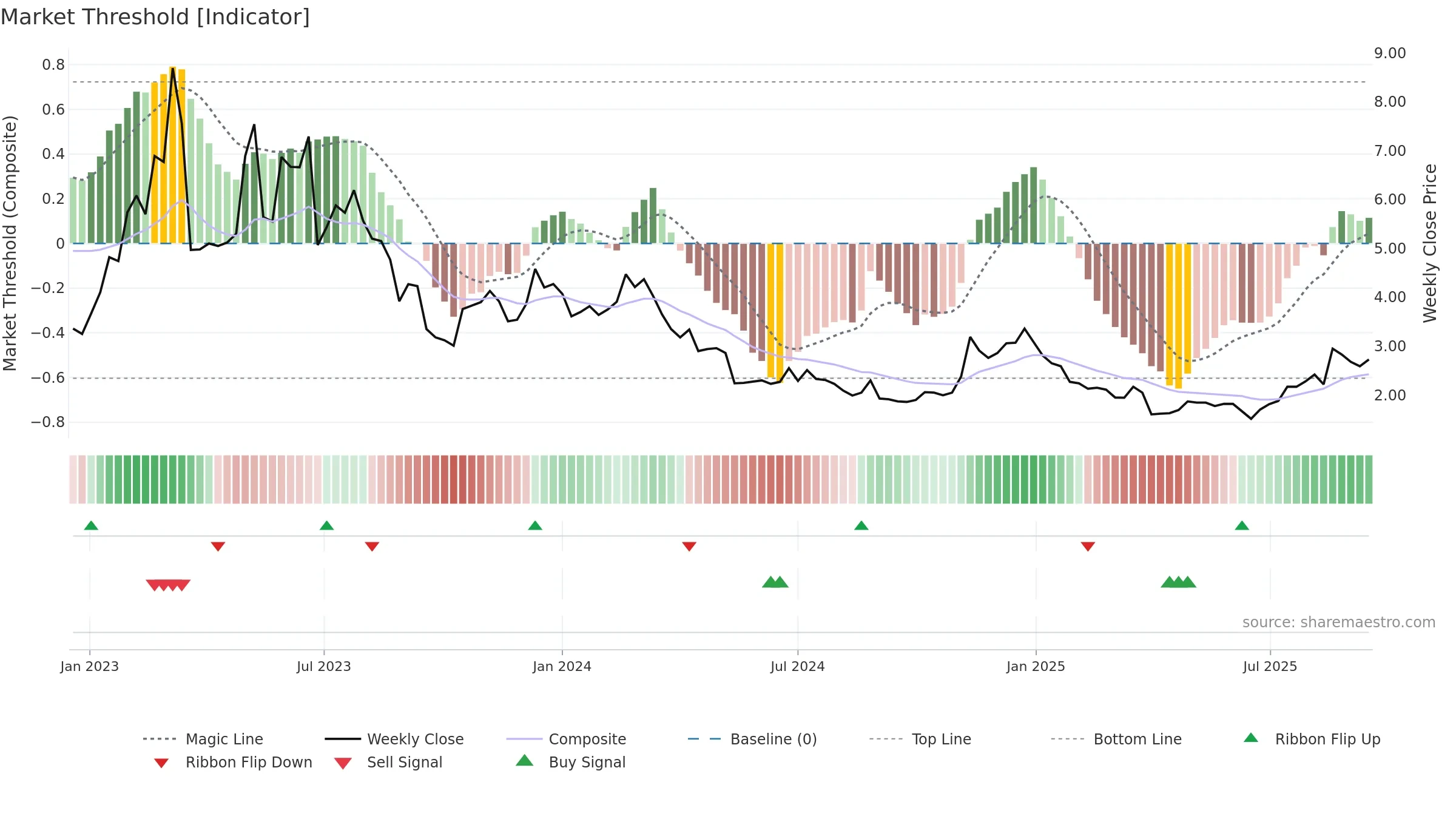
Task: Toggle the Composite legend entry
Action: point(566,739)
